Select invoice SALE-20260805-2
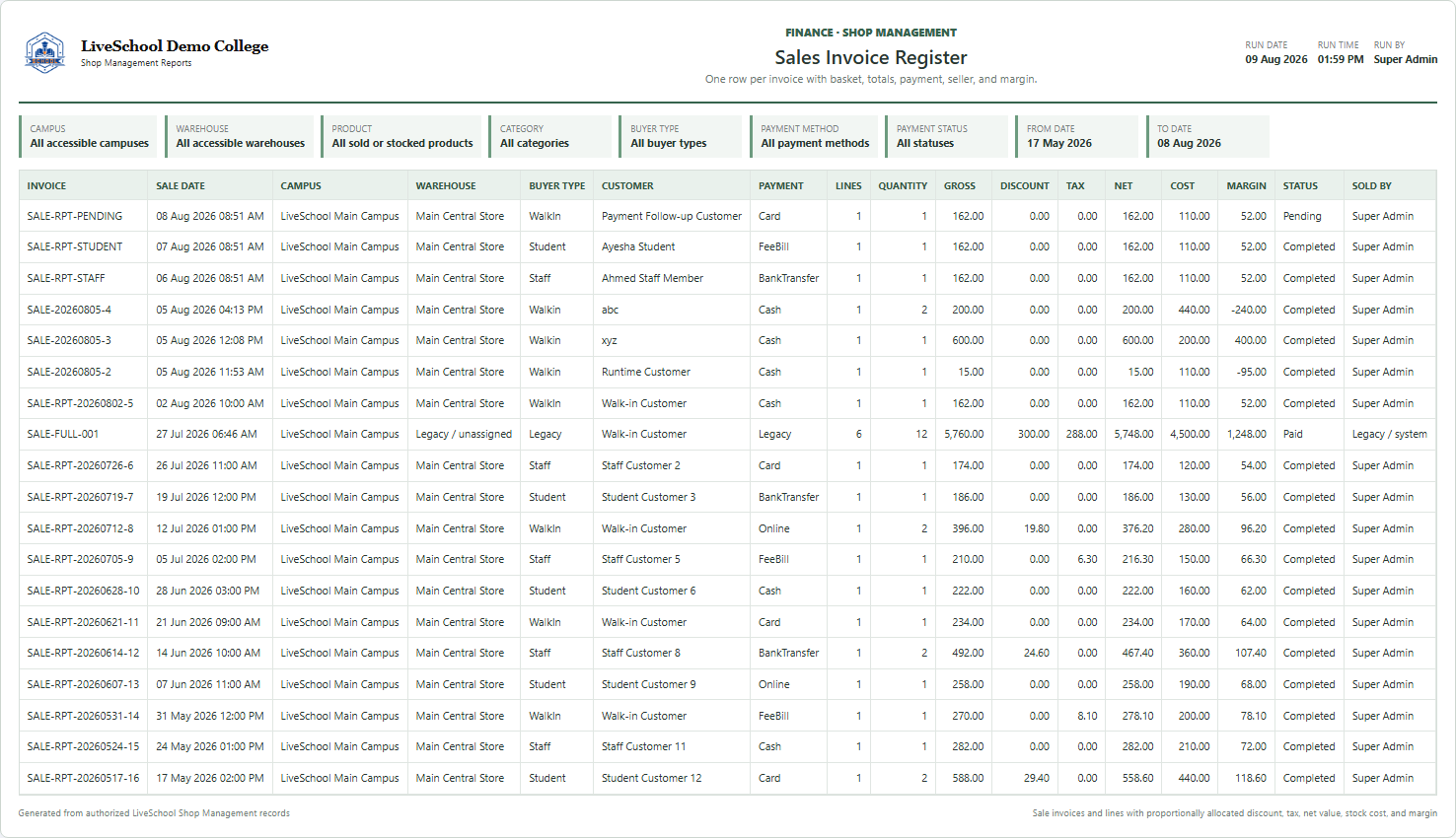The image size is (1456, 838). click(69, 372)
